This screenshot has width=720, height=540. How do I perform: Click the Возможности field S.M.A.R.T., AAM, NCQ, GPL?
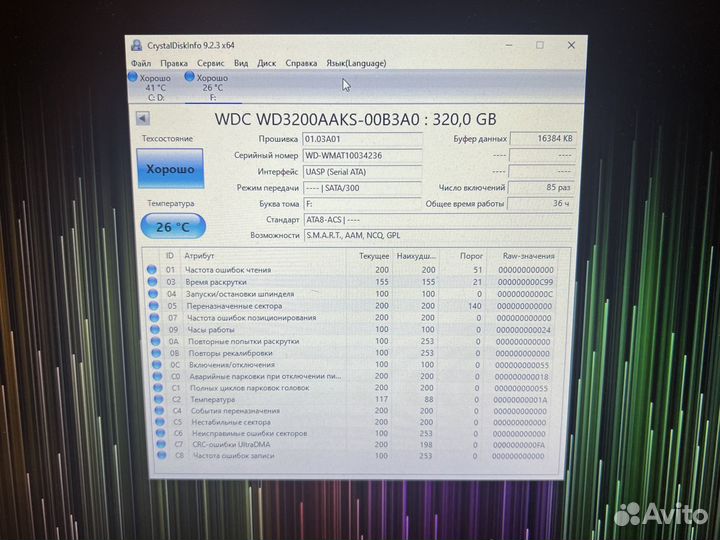coord(439,235)
